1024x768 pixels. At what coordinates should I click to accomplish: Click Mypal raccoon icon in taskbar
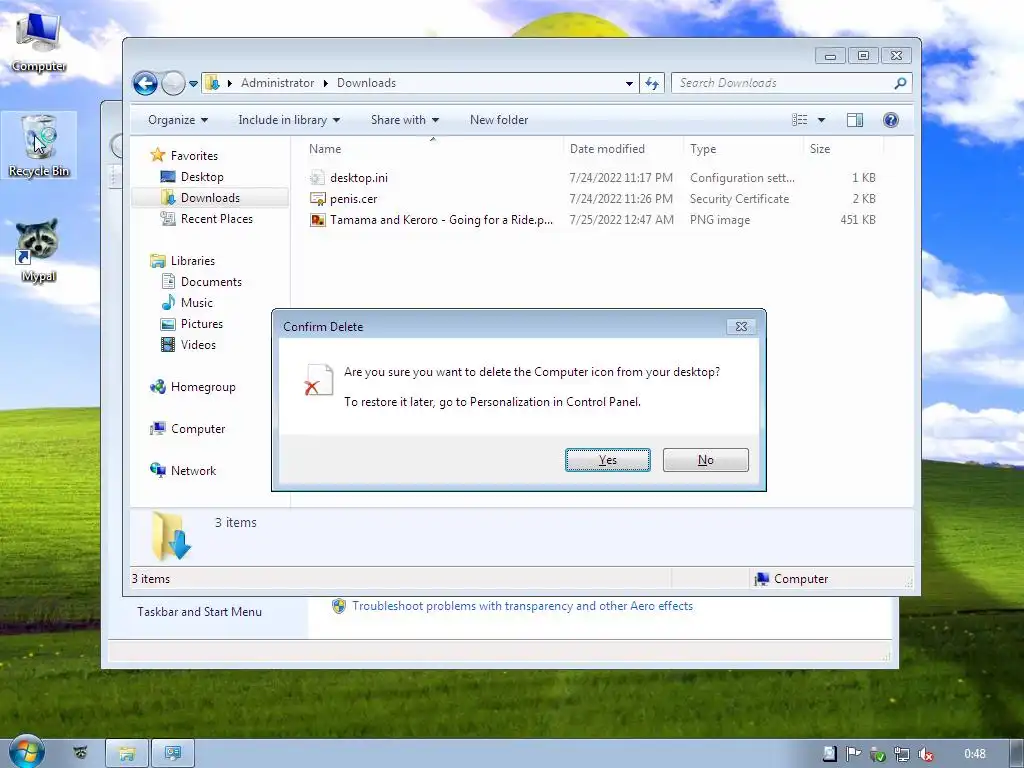pos(80,753)
